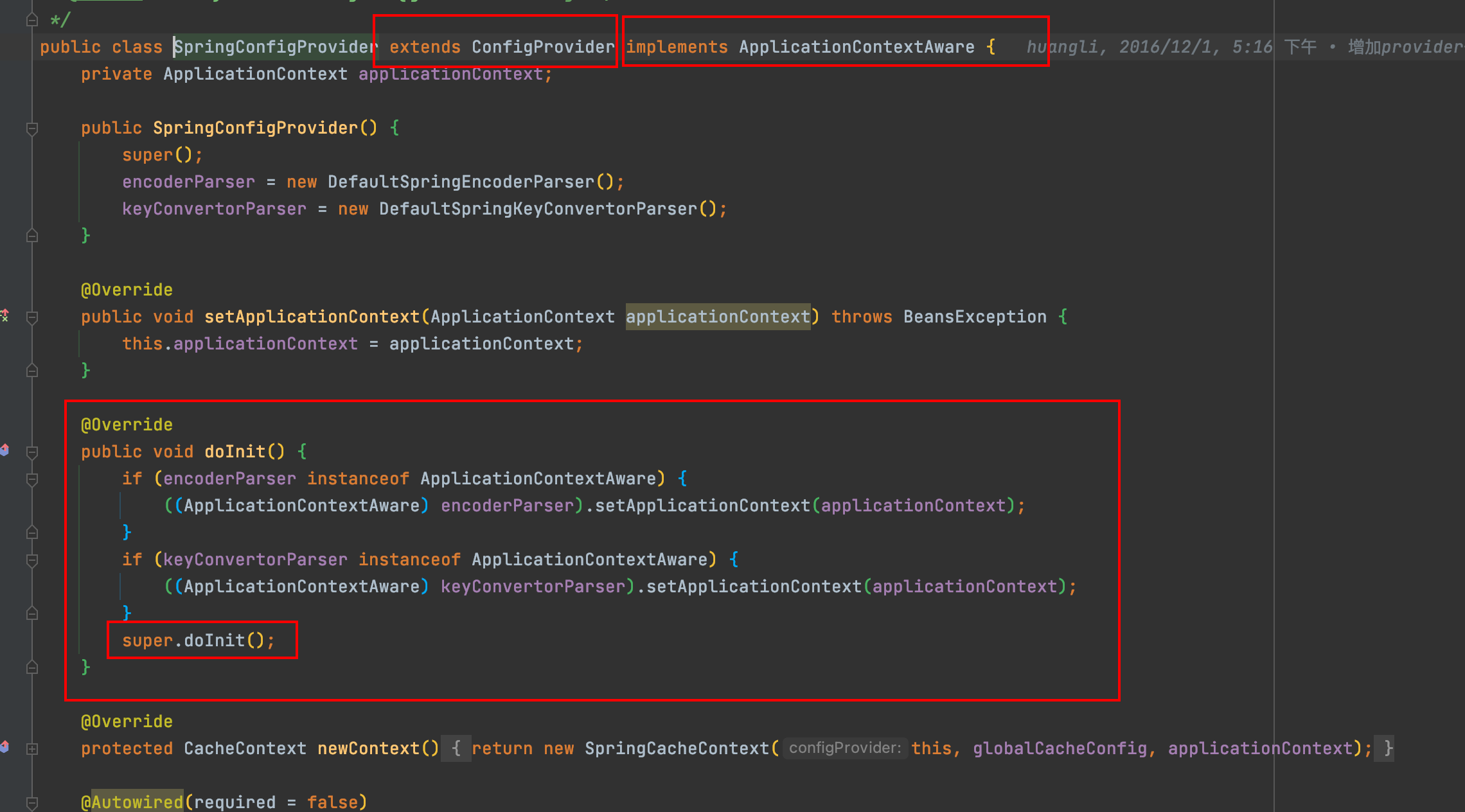The image size is (1465, 812).
Task: Collapse the encoderParser if-block fold marker
Action: point(32,479)
